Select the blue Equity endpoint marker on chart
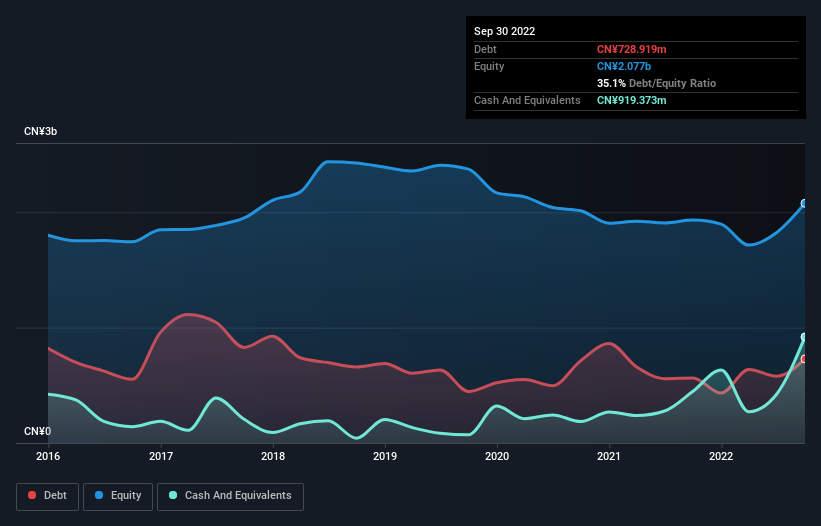The image size is (821, 526). pyautogui.click(x=804, y=204)
